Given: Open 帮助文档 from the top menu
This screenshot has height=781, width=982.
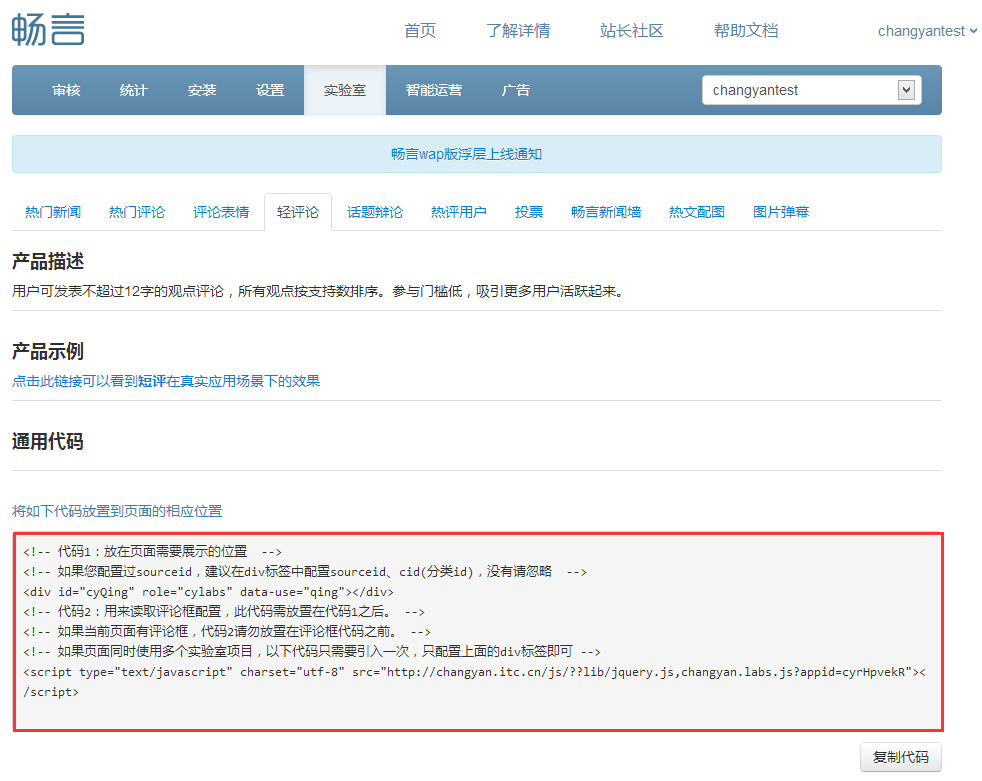Looking at the screenshot, I should point(746,31).
